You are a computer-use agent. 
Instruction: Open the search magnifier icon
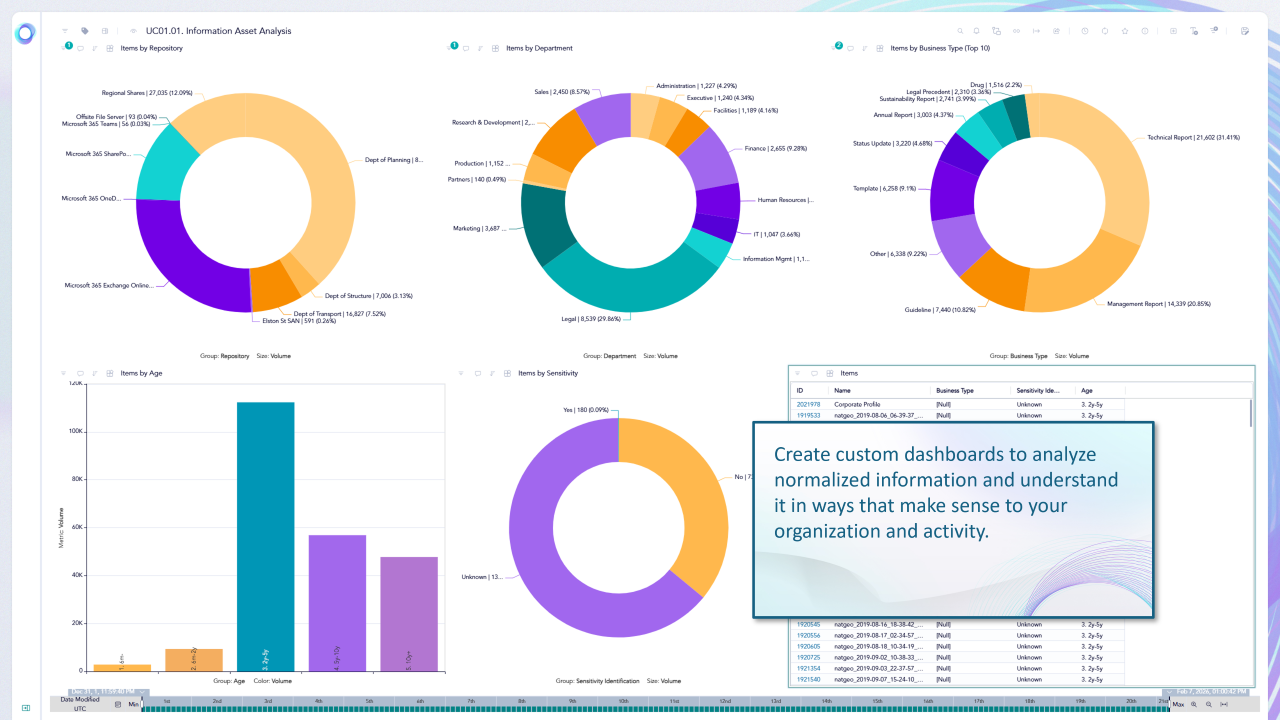point(960,31)
